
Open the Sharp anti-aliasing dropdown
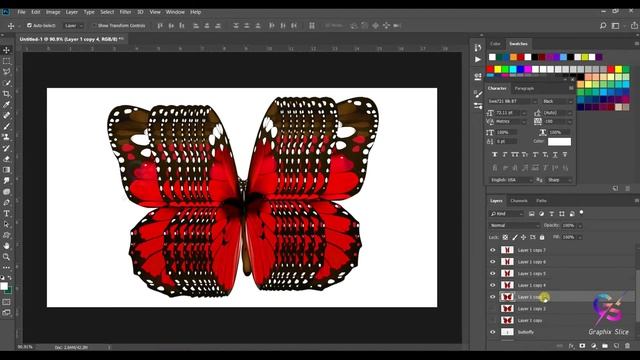[559, 180]
